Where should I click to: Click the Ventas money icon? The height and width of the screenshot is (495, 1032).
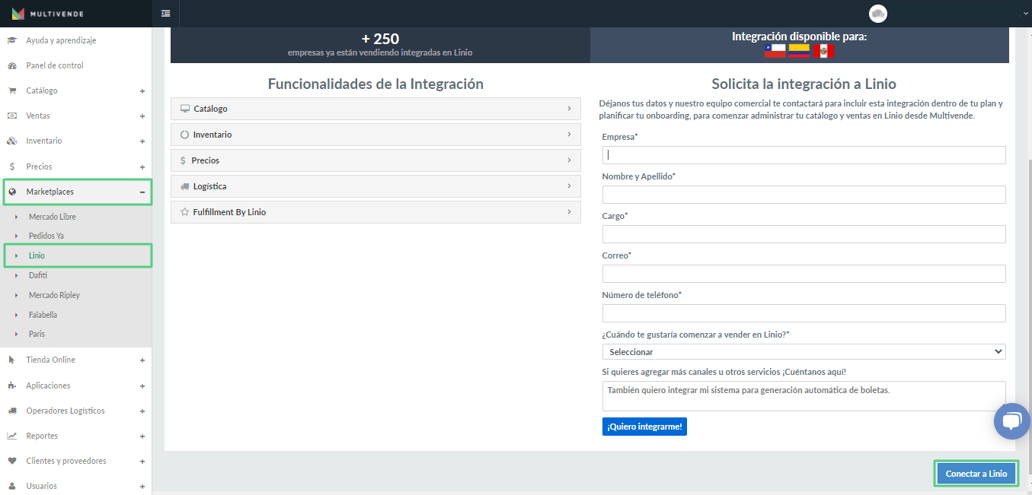click(x=11, y=116)
